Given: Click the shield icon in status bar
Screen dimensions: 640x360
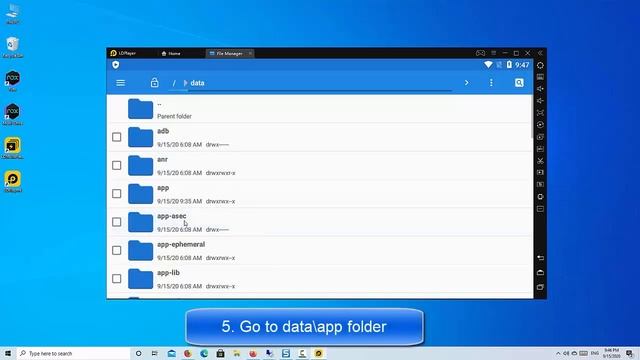Looking at the screenshot, I should point(116,65).
